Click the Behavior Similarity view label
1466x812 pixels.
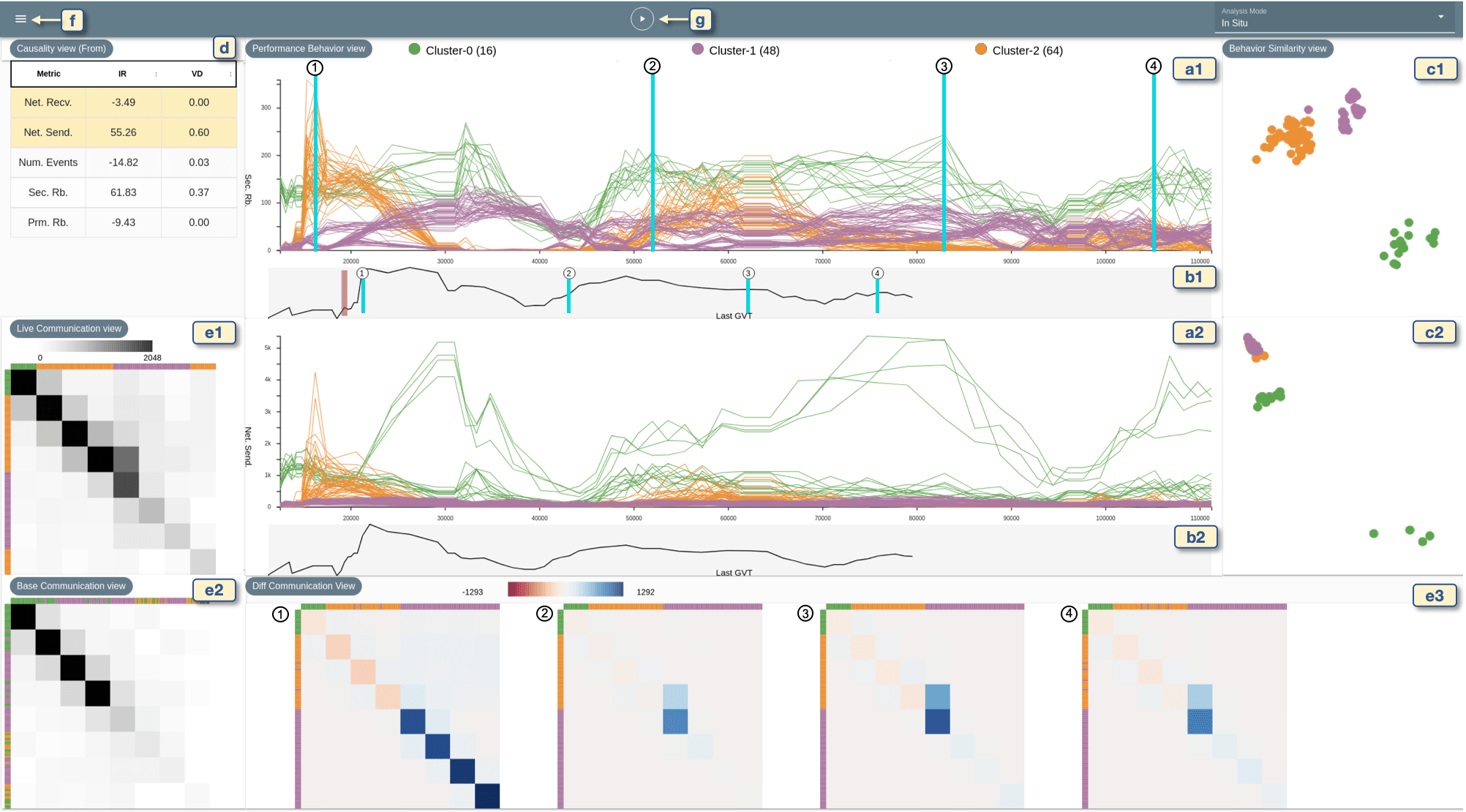pyautogui.click(x=1277, y=49)
